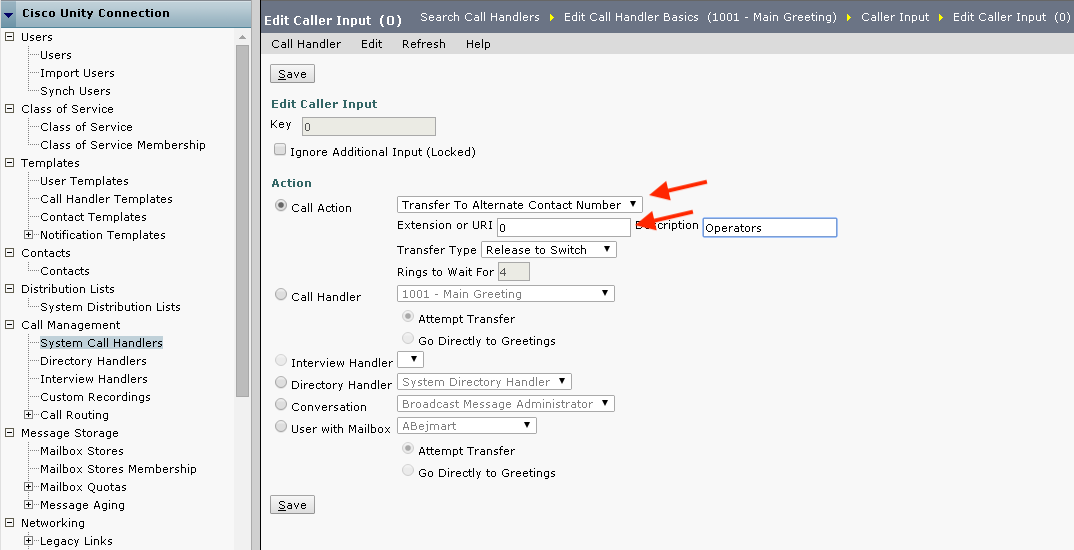Collapse the Networking tree section

pos(10,523)
